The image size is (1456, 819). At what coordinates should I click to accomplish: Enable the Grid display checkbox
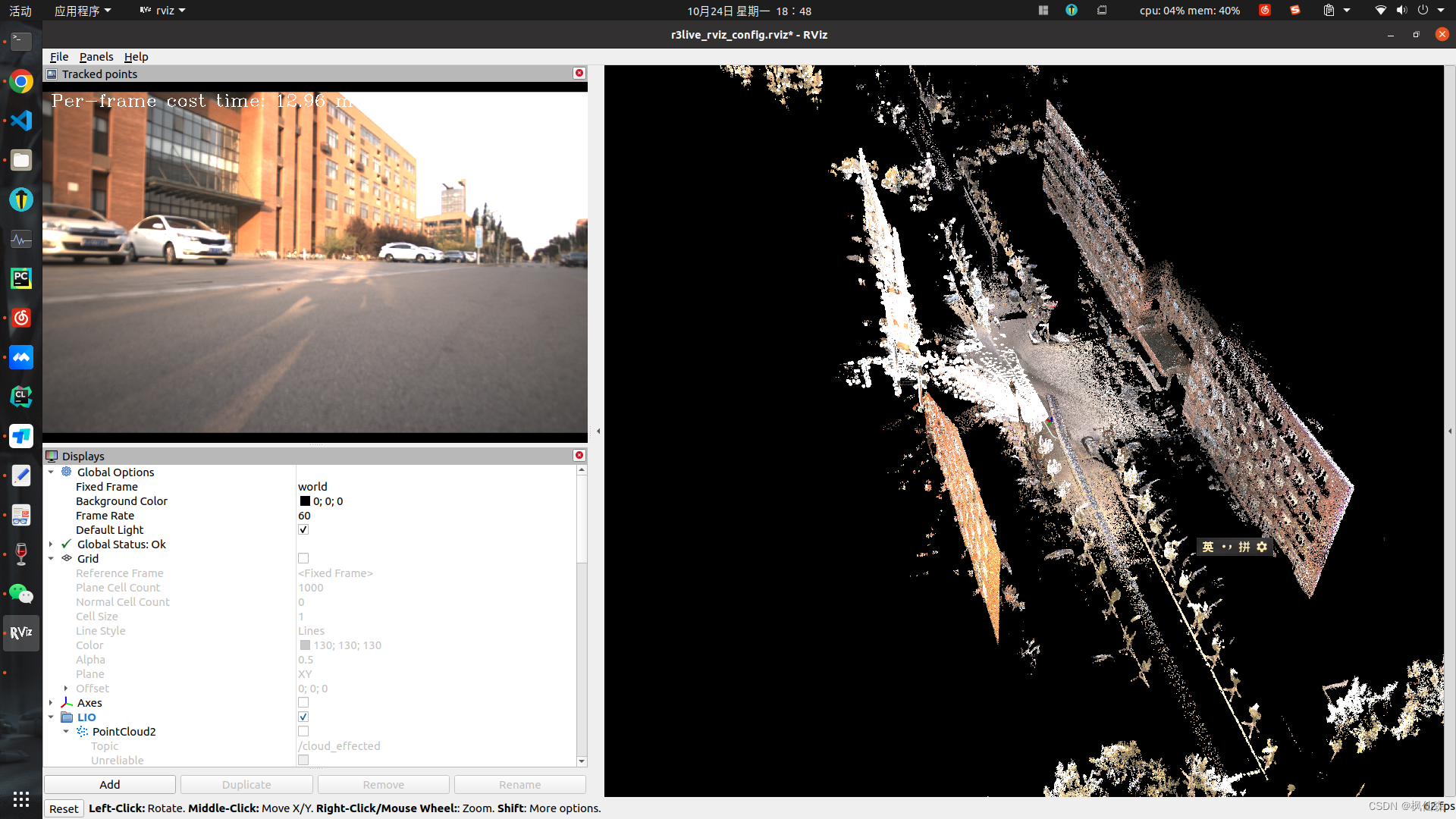click(x=303, y=559)
